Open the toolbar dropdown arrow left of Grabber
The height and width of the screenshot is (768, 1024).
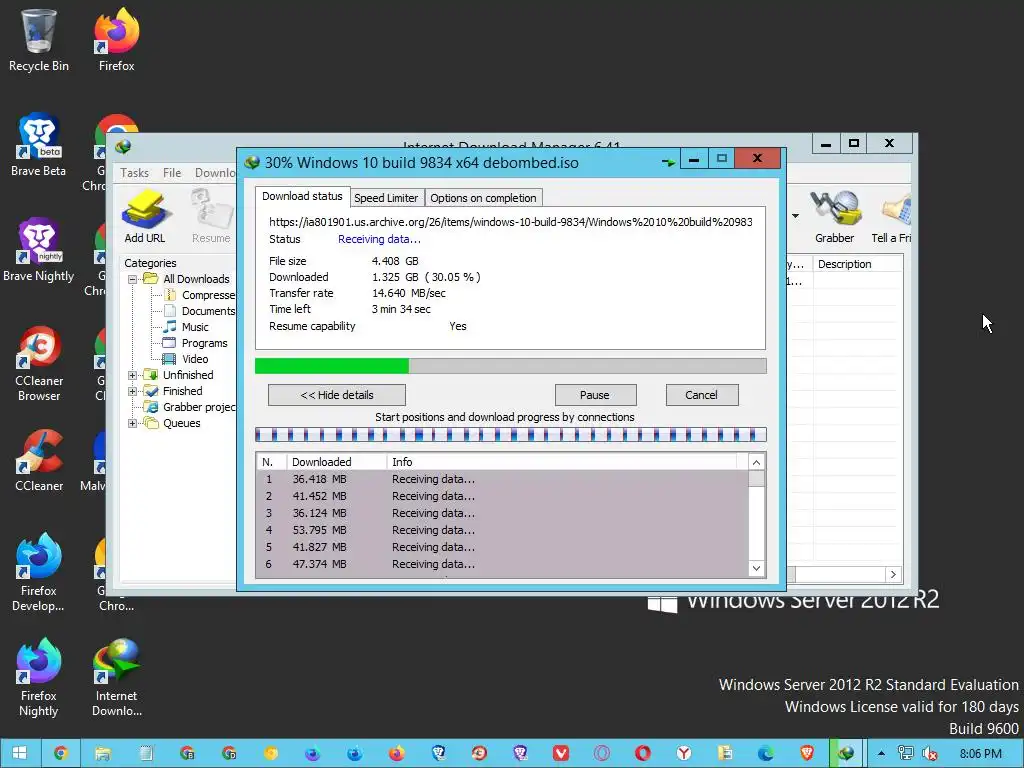pos(795,216)
